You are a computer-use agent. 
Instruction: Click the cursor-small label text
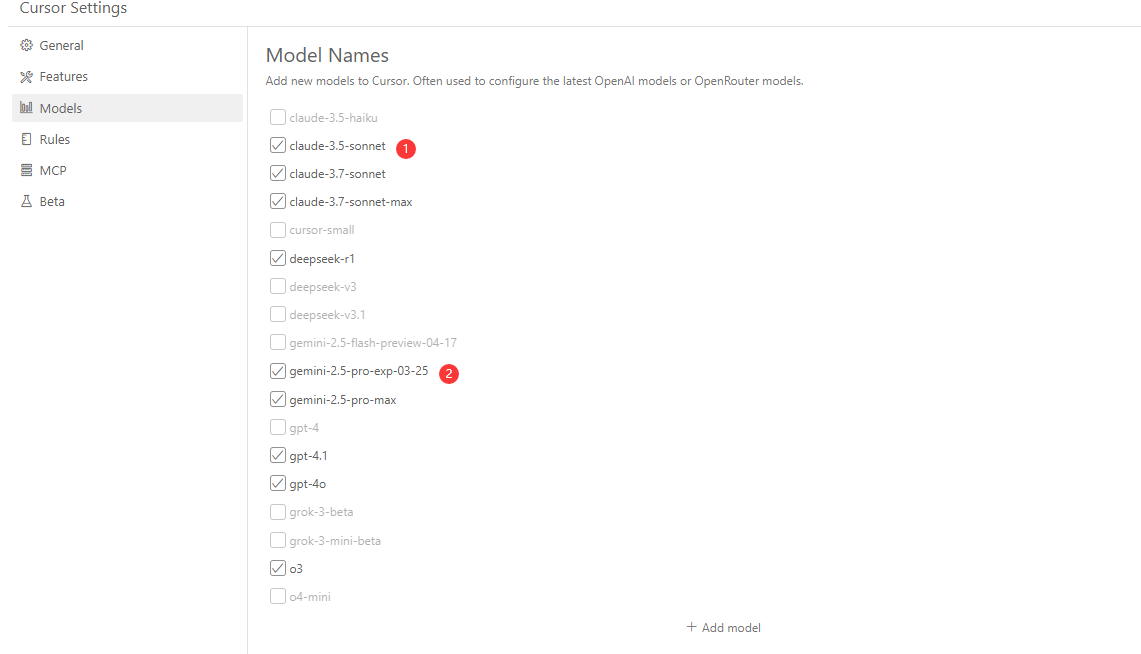point(322,230)
